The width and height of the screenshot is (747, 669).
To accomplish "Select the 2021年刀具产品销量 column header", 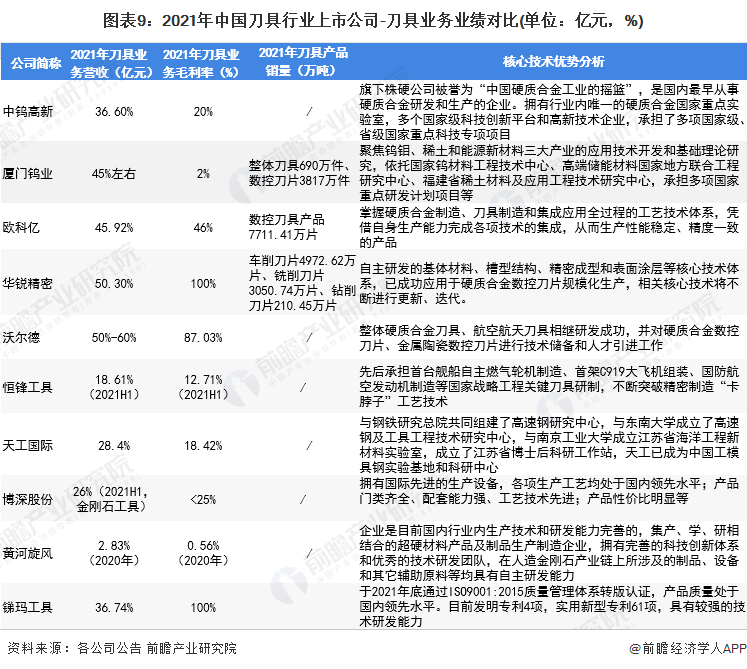I will click(x=303, y=61).
